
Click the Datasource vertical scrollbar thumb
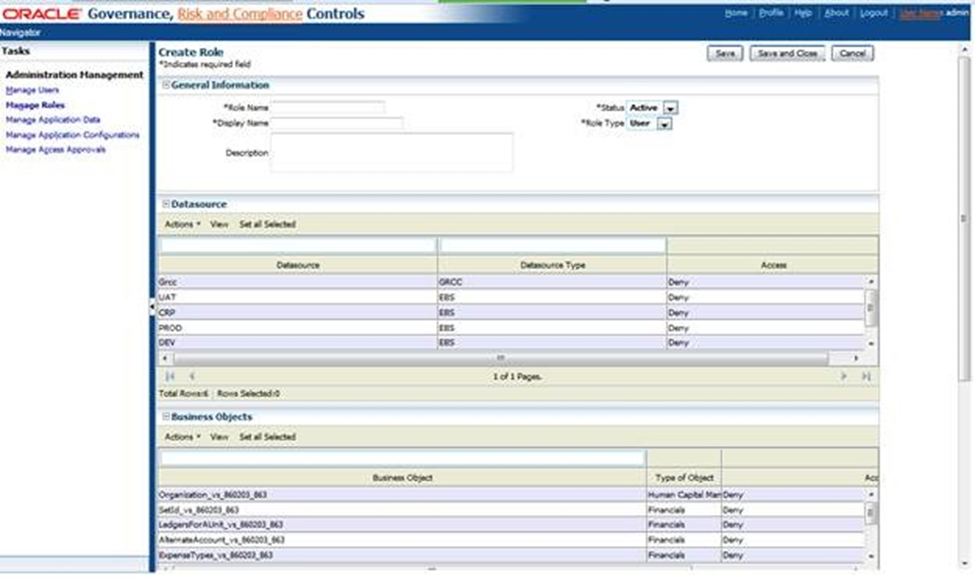coord(871,308)
